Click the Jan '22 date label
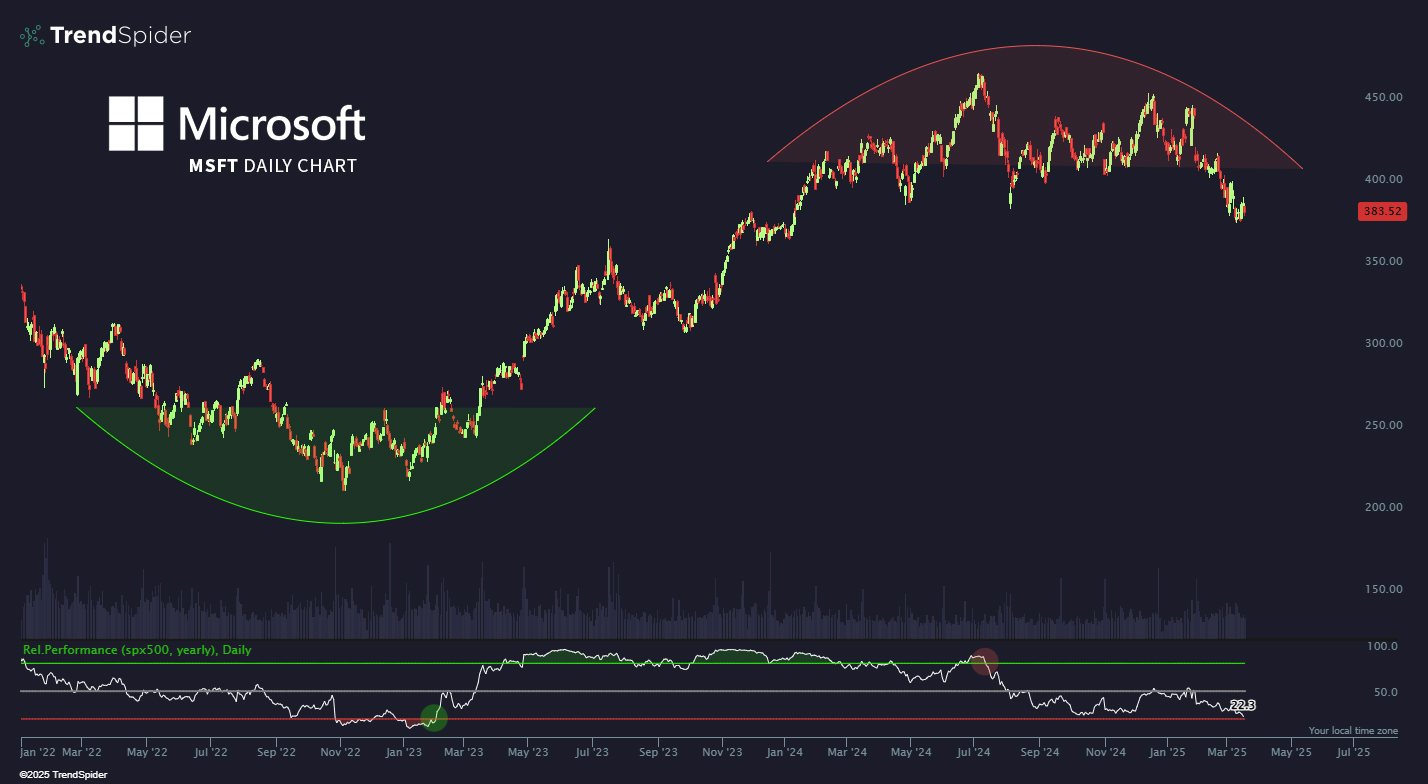This screenshot has height=784, width=1428. point(40,751)
